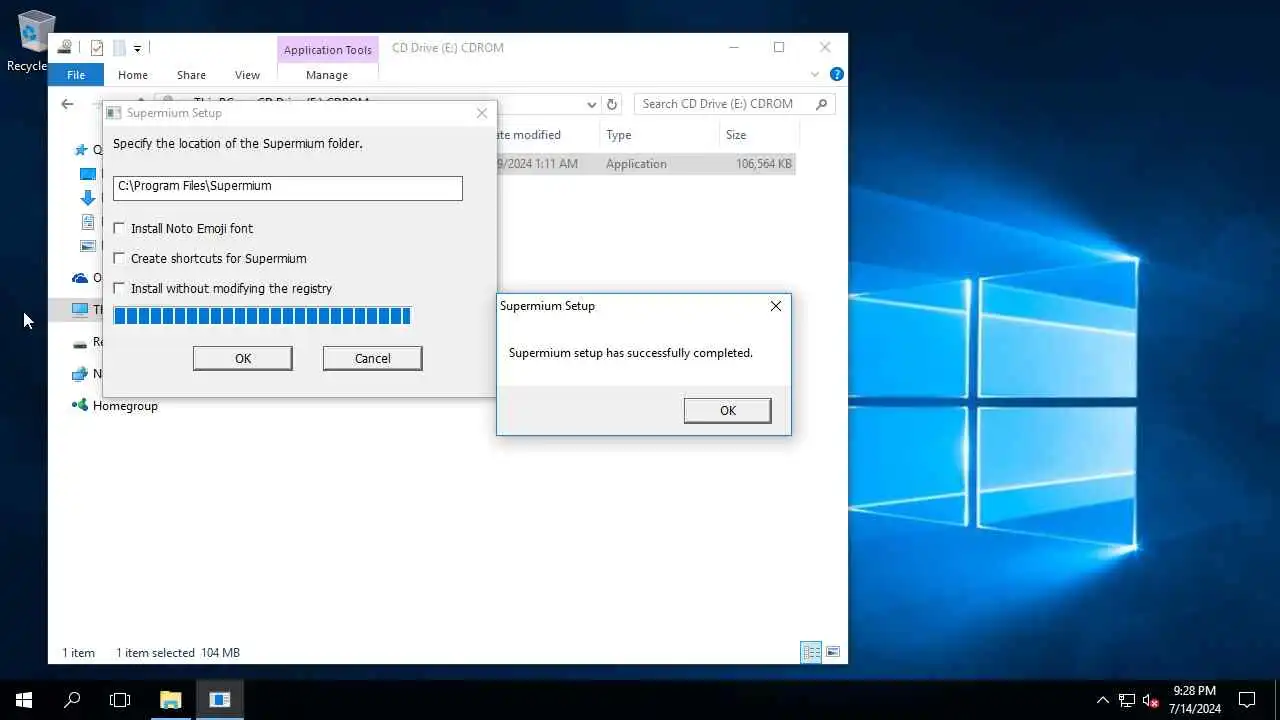The height and width of the screenshot is (720, 1280).
Task: Click the Supermium Setup dialog title icon
Action: (114, 113)
